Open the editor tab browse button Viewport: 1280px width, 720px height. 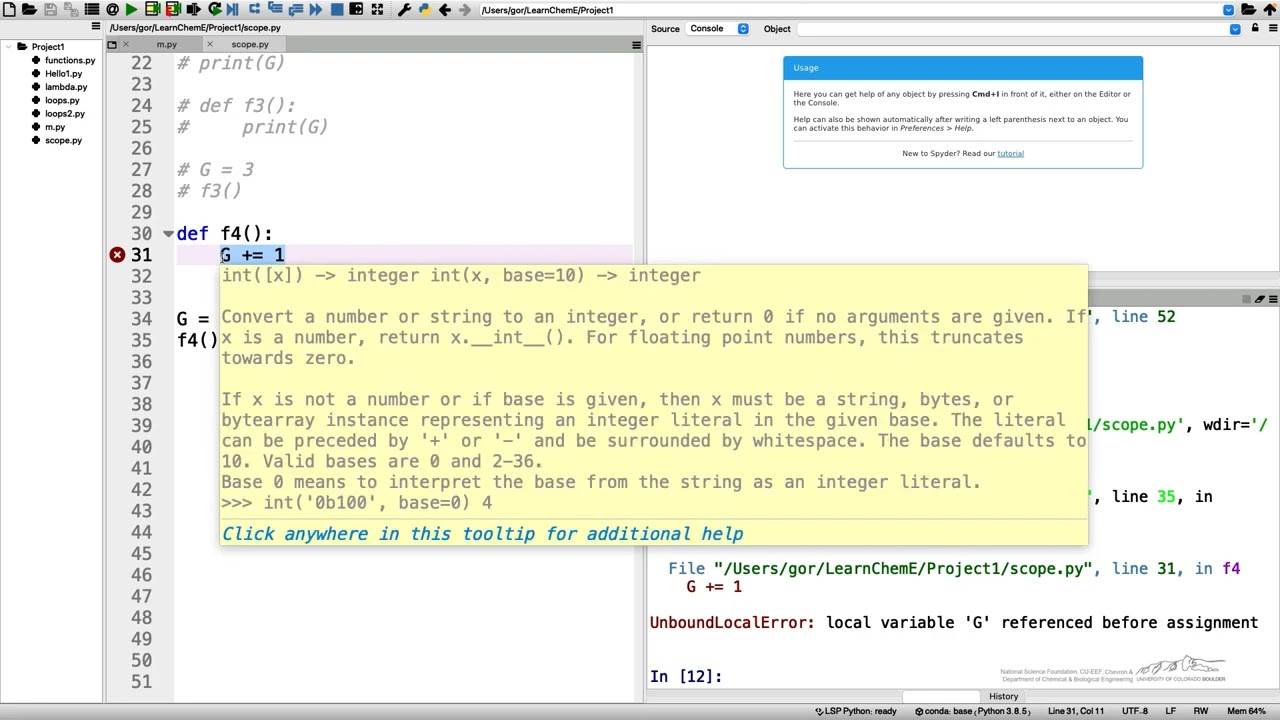pyautogui.click(x=112, y=45)
